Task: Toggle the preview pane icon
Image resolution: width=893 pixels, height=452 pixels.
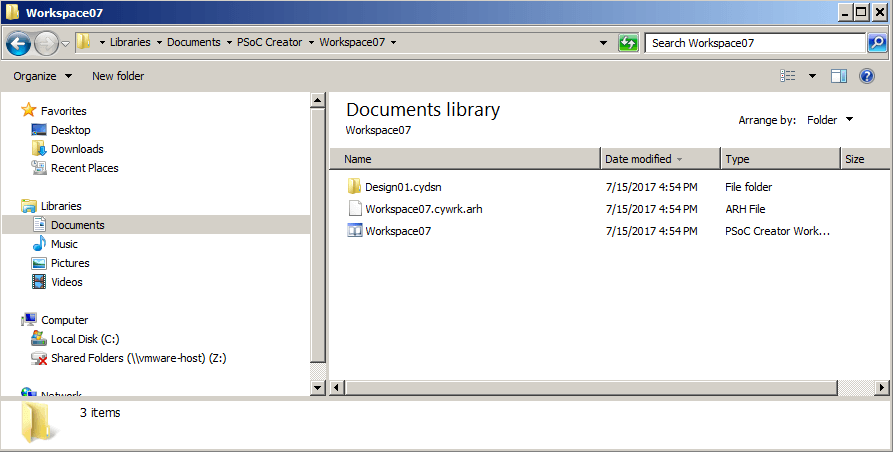Action: point(839,76)
